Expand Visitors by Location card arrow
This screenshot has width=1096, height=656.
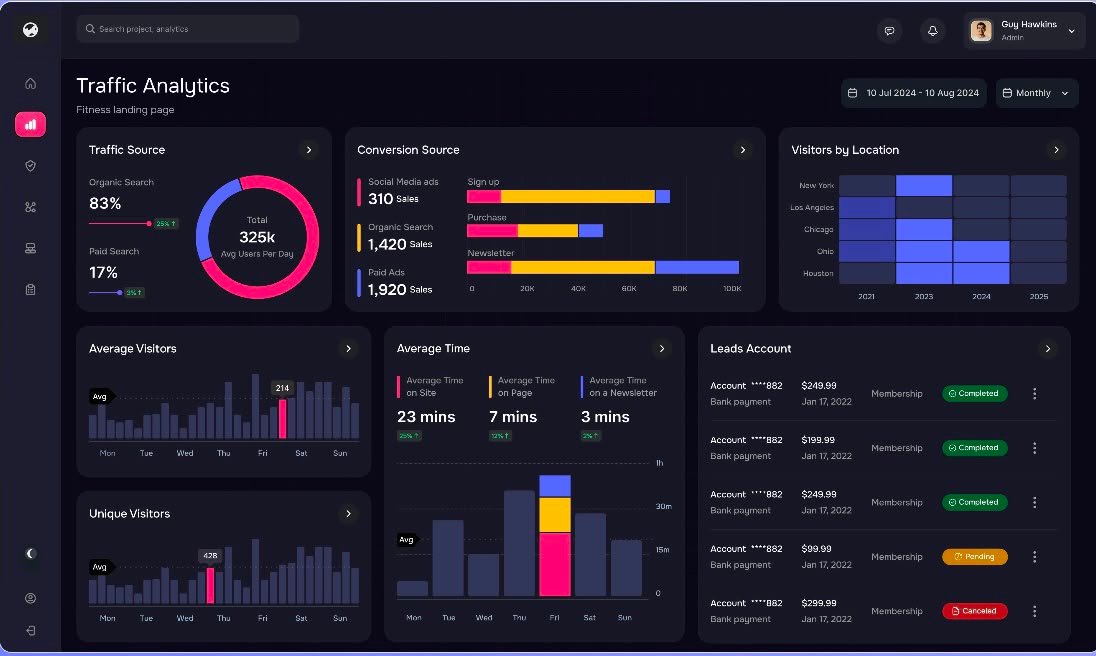(1056, 150)
